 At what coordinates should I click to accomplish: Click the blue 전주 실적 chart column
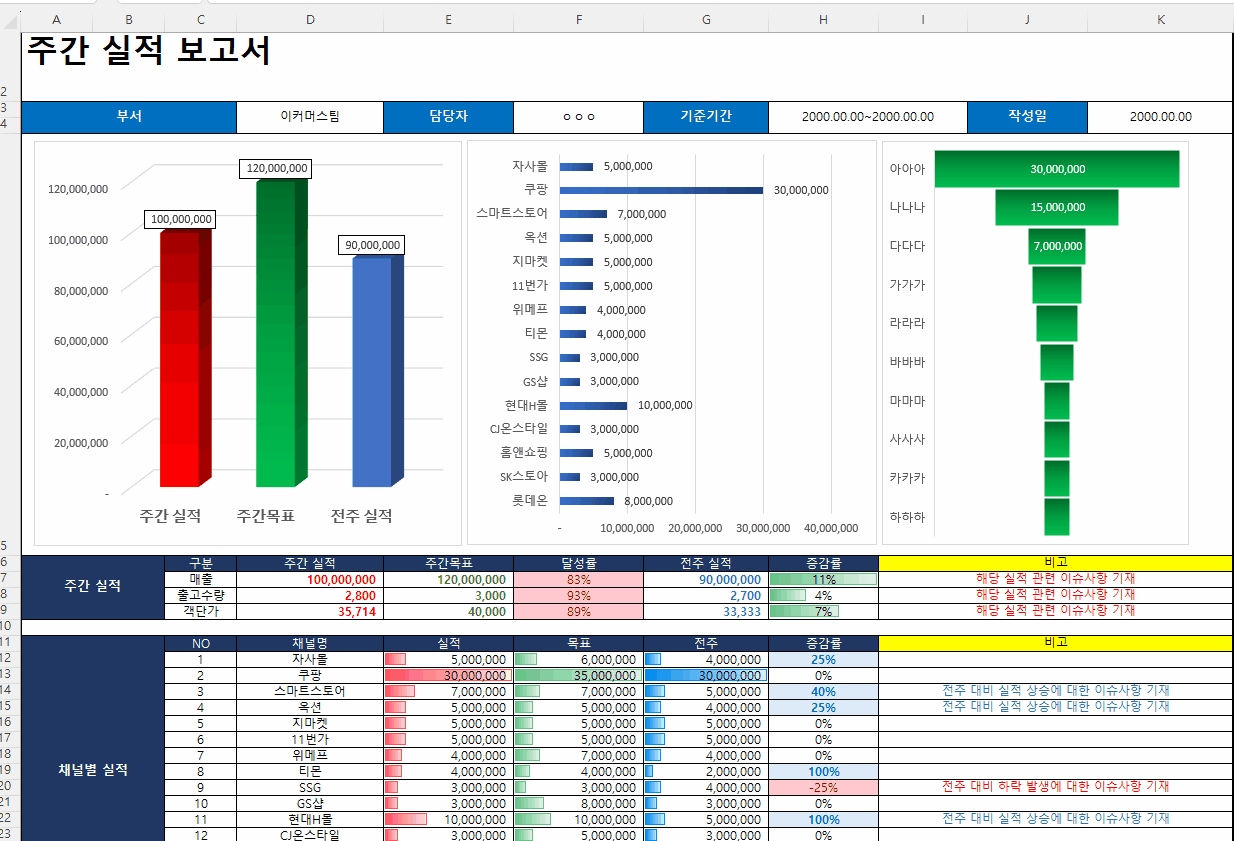pos(377,373)
